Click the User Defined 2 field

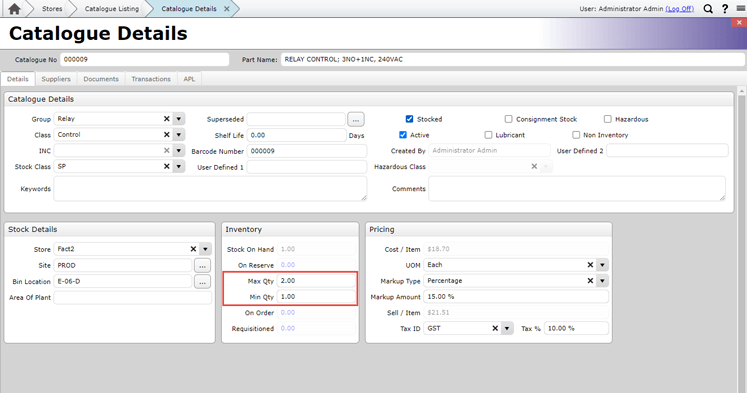667,151
